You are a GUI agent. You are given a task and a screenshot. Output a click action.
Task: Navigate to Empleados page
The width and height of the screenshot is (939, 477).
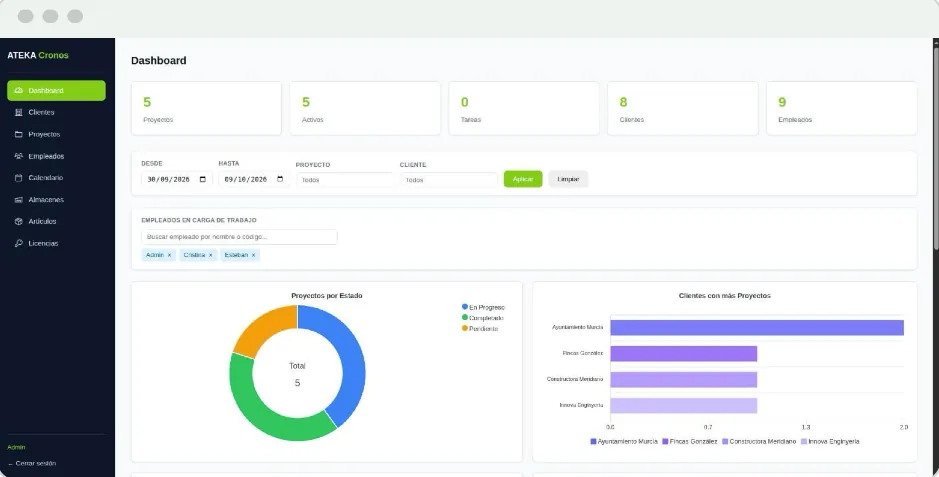[x=56, y=156]
